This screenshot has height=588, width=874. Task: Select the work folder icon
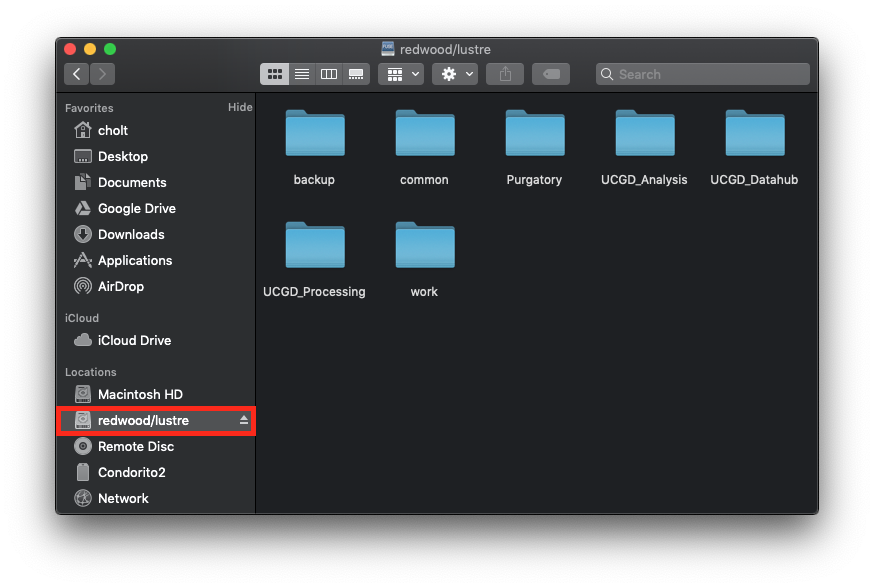coord(425,245)
